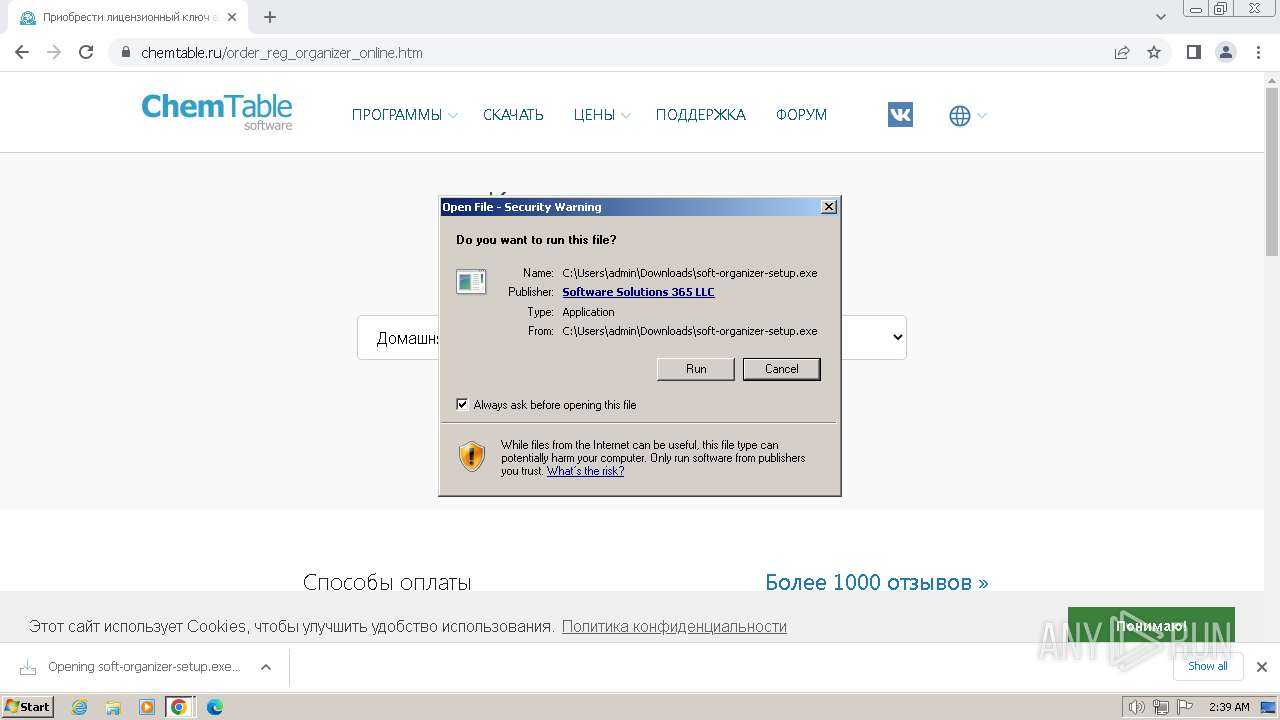Open Microsoft Edge from the taskbar
The height and width of the screenshot is (720, 1280).
coord(214,707)
